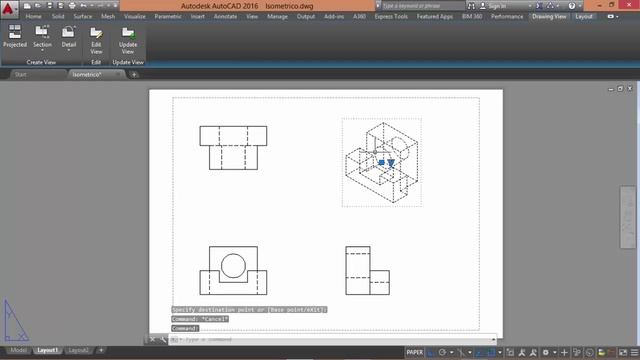Click the Undo quick access icon

[83, 6]
